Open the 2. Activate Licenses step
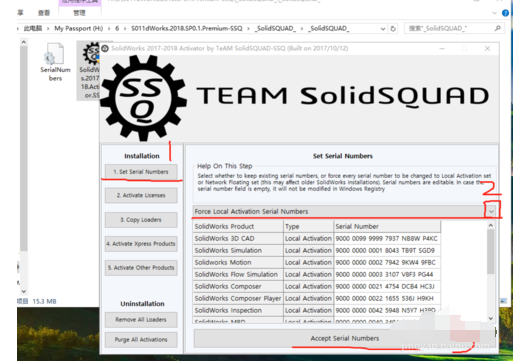Image resolution: width=513 pixels, height=361 pixels. point(141,195)
